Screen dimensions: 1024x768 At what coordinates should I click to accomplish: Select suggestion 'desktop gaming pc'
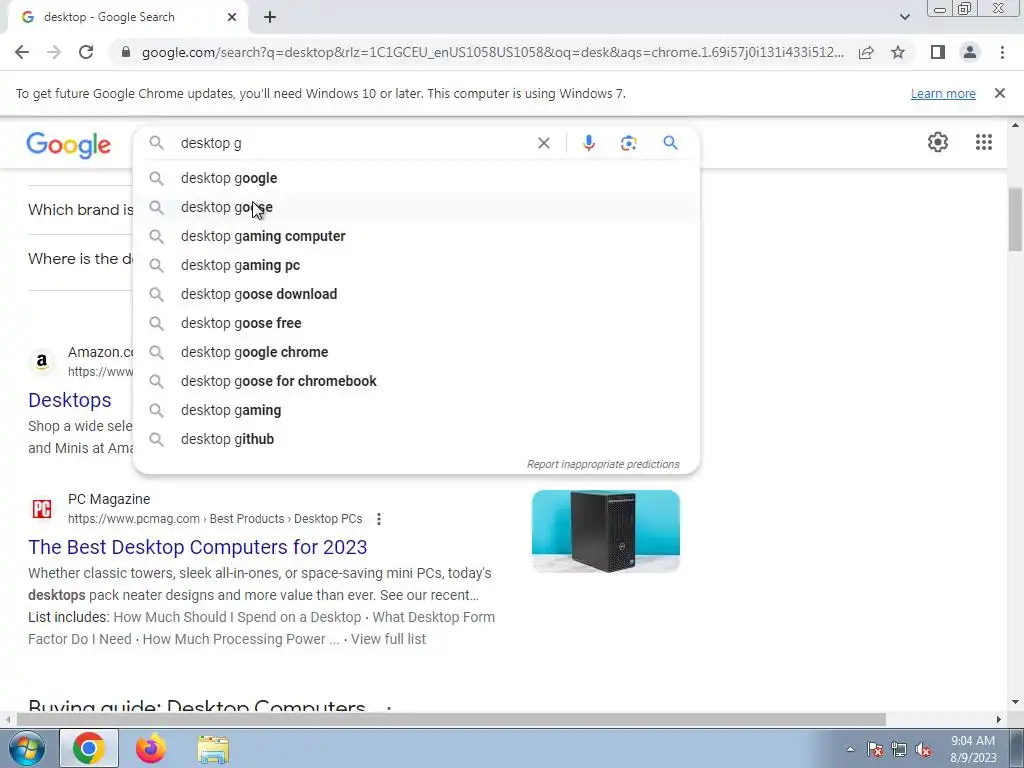(417, 265)
